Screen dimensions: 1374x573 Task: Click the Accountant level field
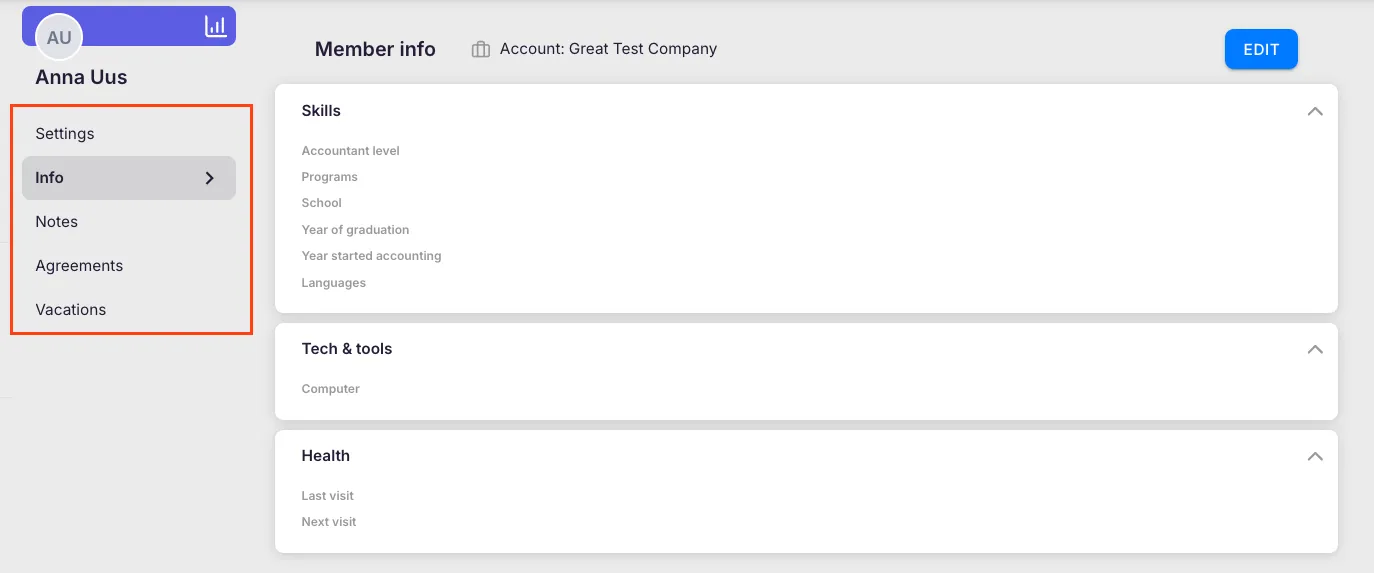coord(351,151)
